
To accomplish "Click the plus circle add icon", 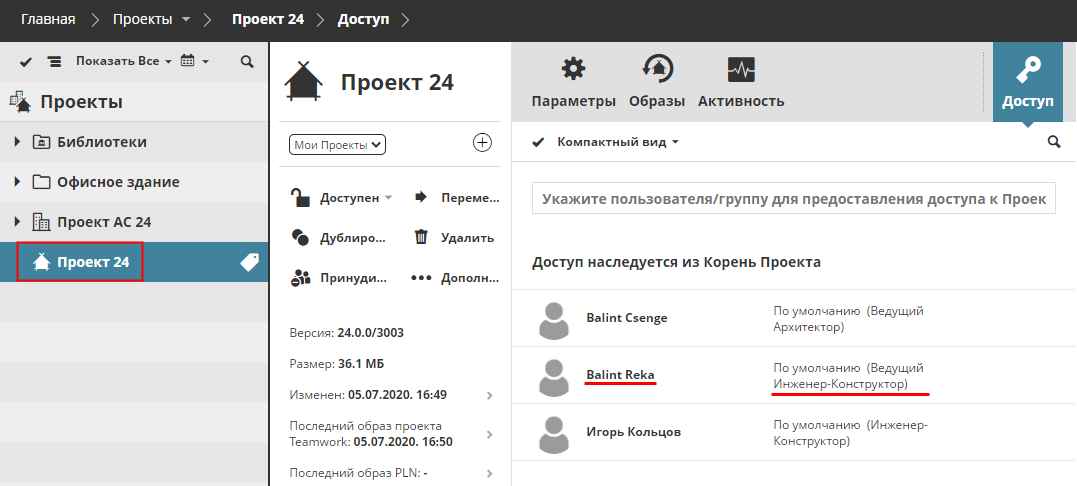I will (483, 143).
